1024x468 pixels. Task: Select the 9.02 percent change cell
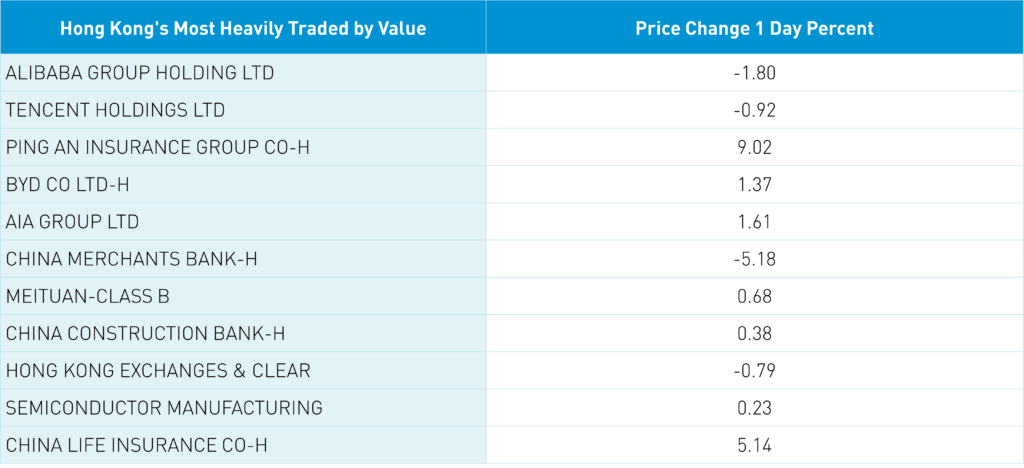(754, 147)
